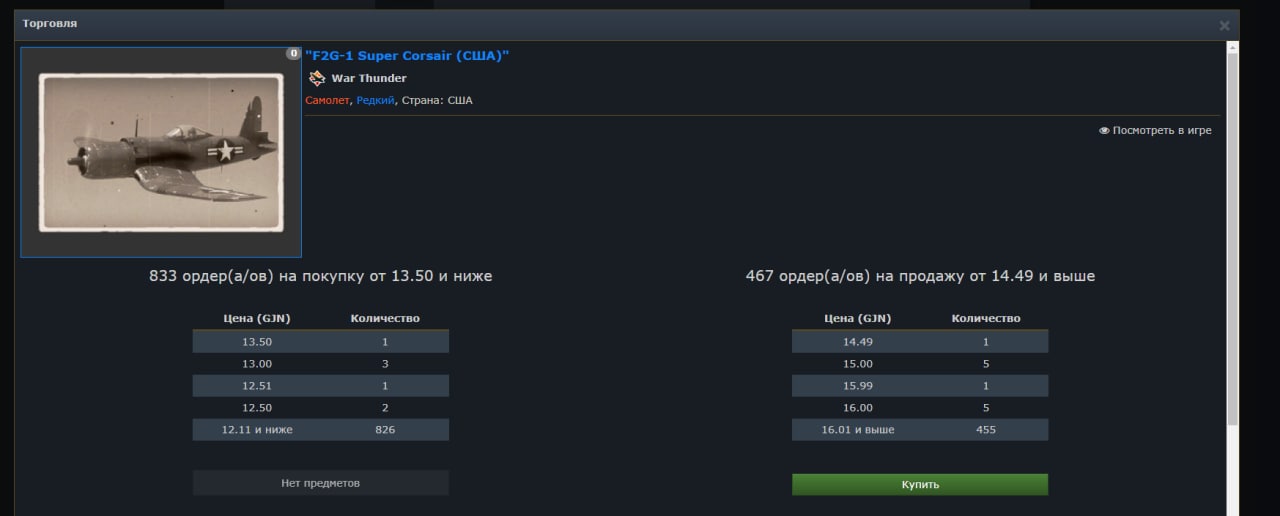Click the 455 quantity cell
The width and height of the screenshot is (1280, 516).
[985, 430]
